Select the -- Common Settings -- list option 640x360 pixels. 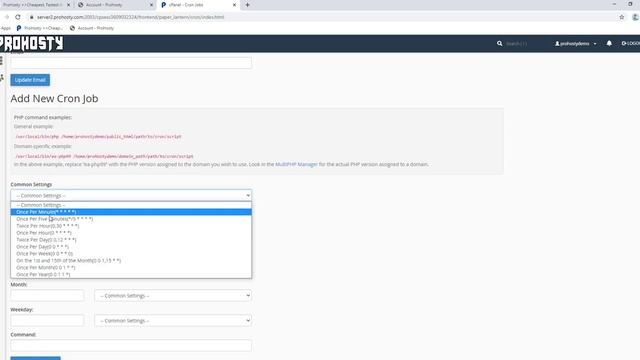tap(131, 205)
